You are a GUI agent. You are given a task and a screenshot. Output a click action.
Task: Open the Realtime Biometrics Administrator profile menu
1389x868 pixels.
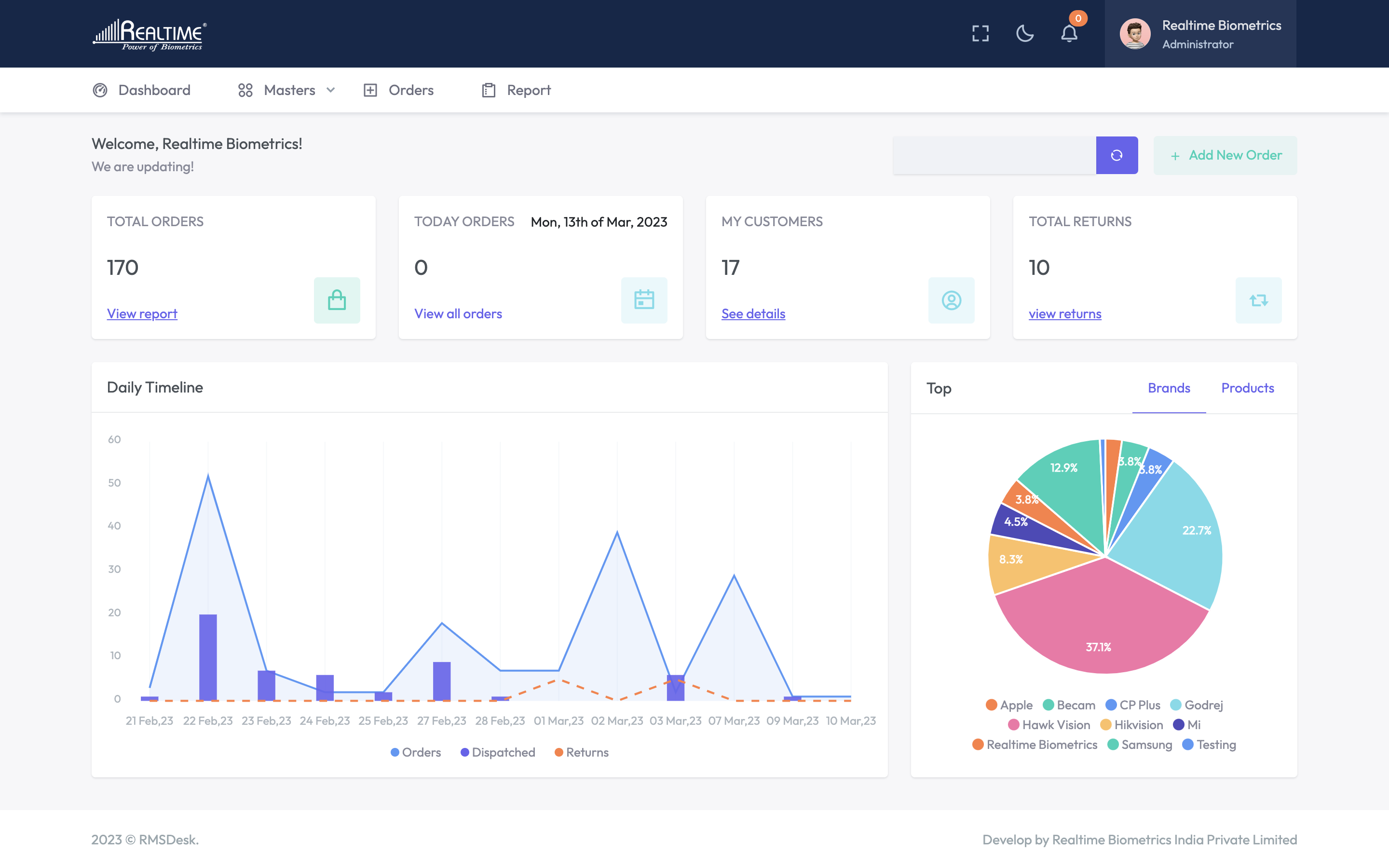click(x=1200, y=34)
